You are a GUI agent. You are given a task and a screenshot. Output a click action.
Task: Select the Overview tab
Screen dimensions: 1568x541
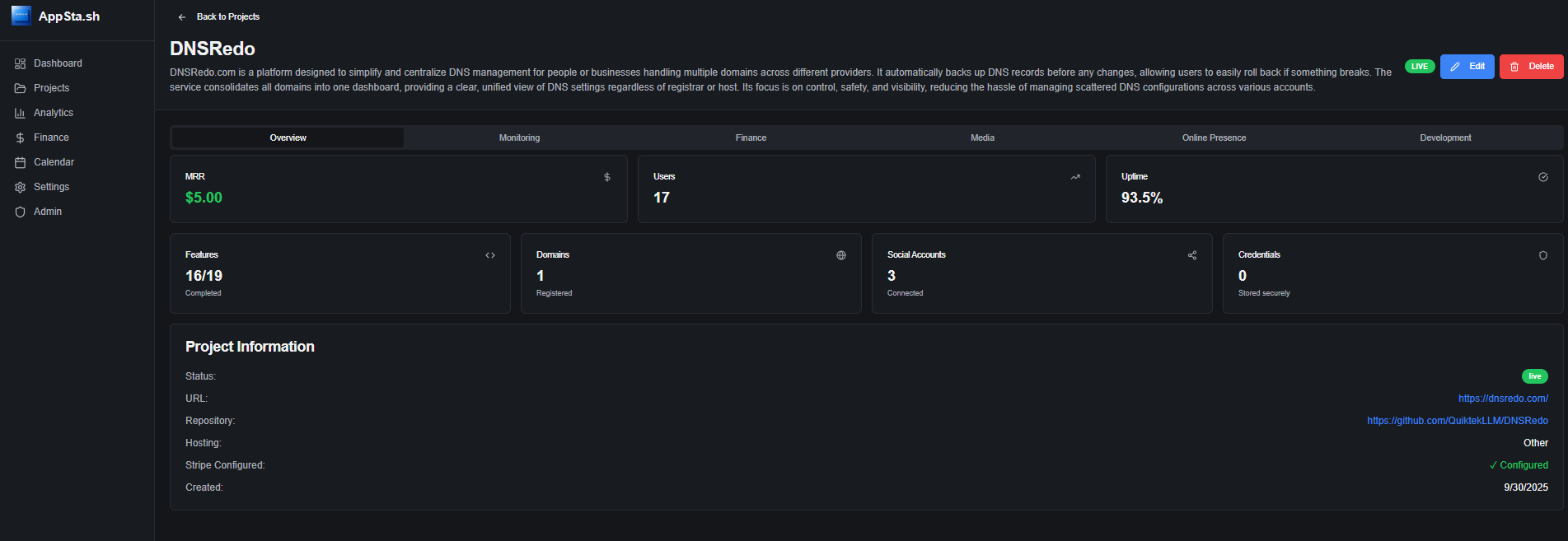click(x=288, y=138)
